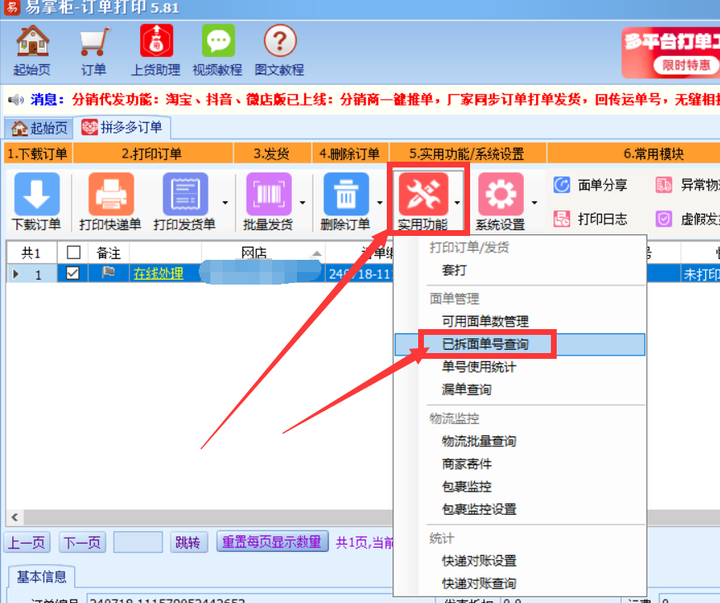
Task: Click the flag icon in order row 1
Action: tap(108, 273)
